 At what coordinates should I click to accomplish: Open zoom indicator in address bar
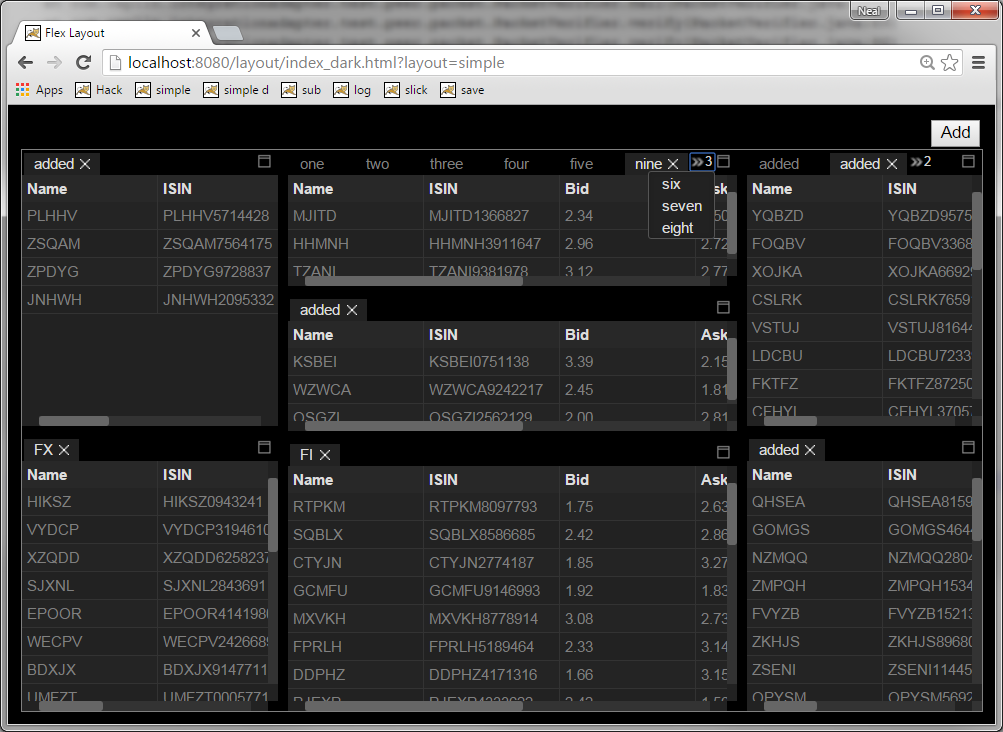[927, 63]
